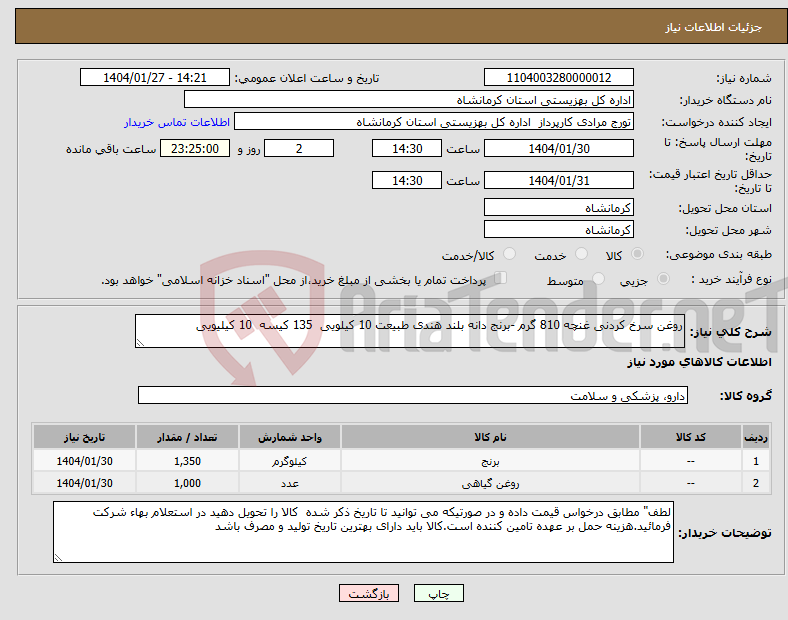Click the چاپ (print) button
Screen dimensions: 788x620
coord(438,593)
